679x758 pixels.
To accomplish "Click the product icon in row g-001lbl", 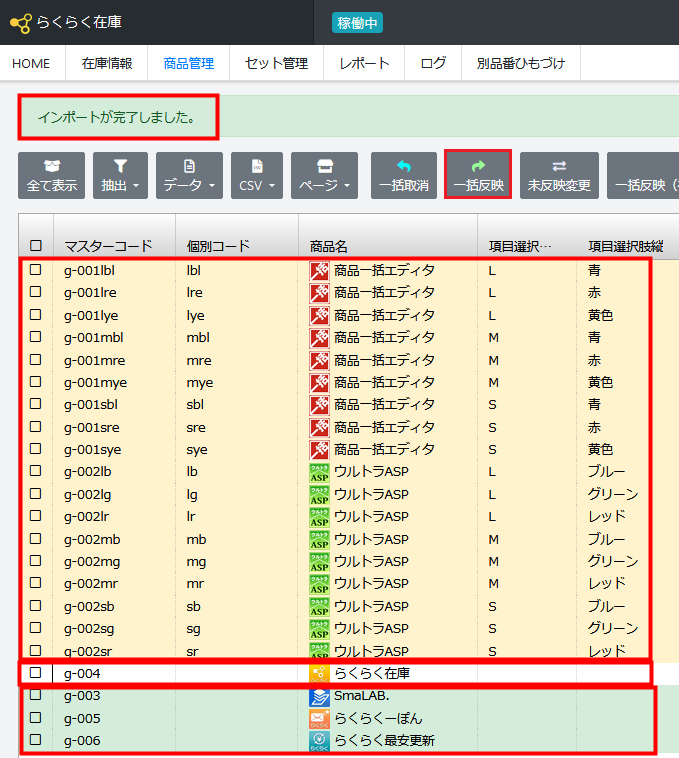I will (320, 270).
